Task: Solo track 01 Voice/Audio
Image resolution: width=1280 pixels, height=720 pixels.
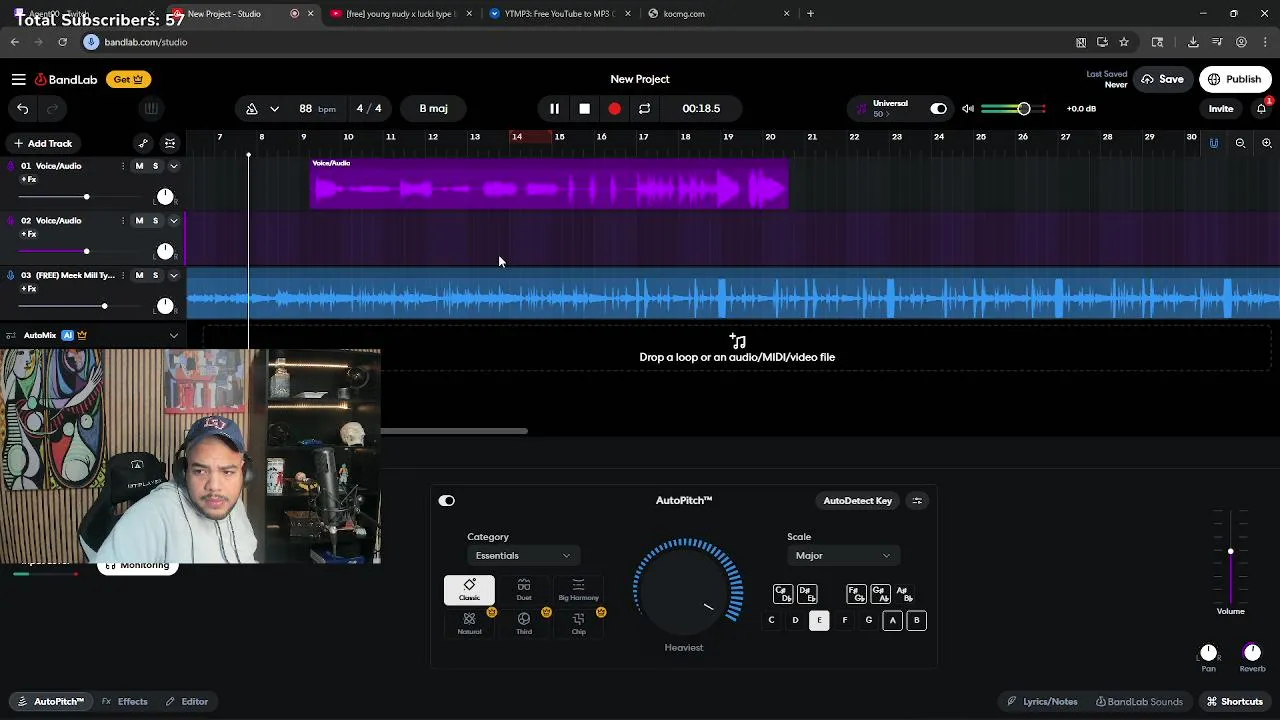Action: click(x=155, y=166)
